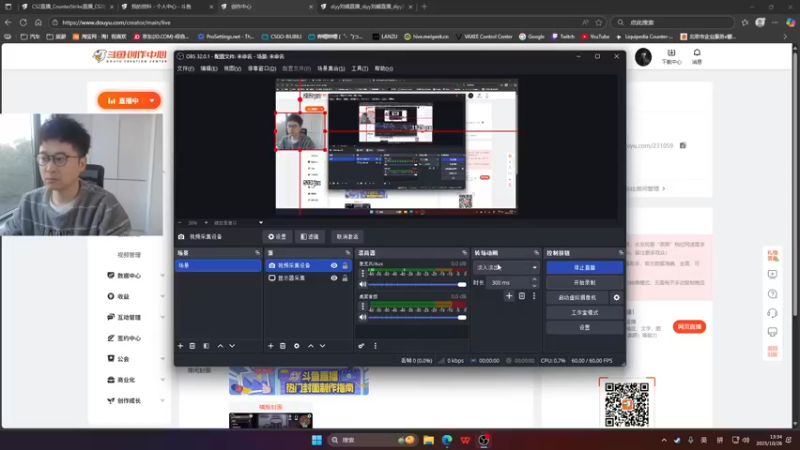Viewport: 800px width, 450px height.
Task: Open virtual camera settings gear
Action: 616,297
